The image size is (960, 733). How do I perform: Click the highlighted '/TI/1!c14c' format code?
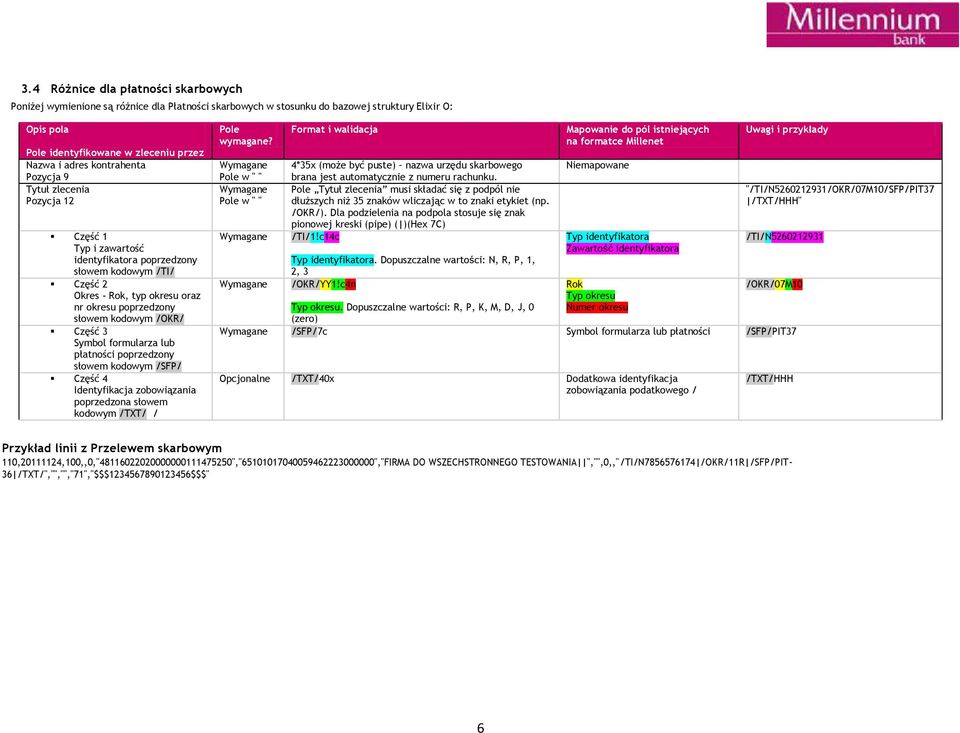[315, 236]
